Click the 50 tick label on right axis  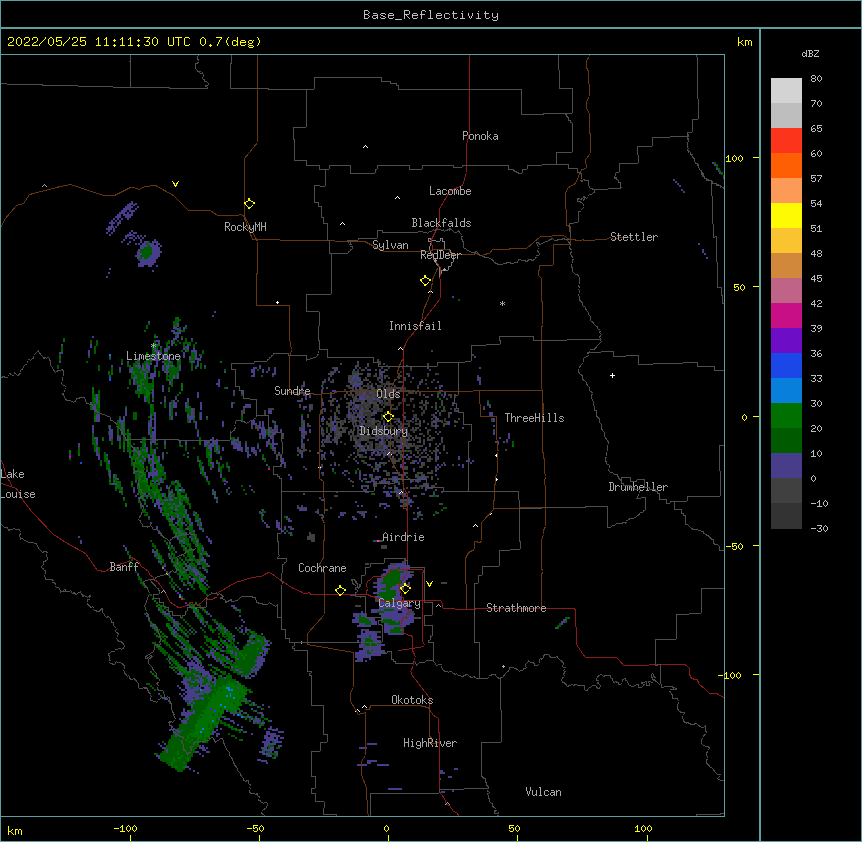(739, 287)
